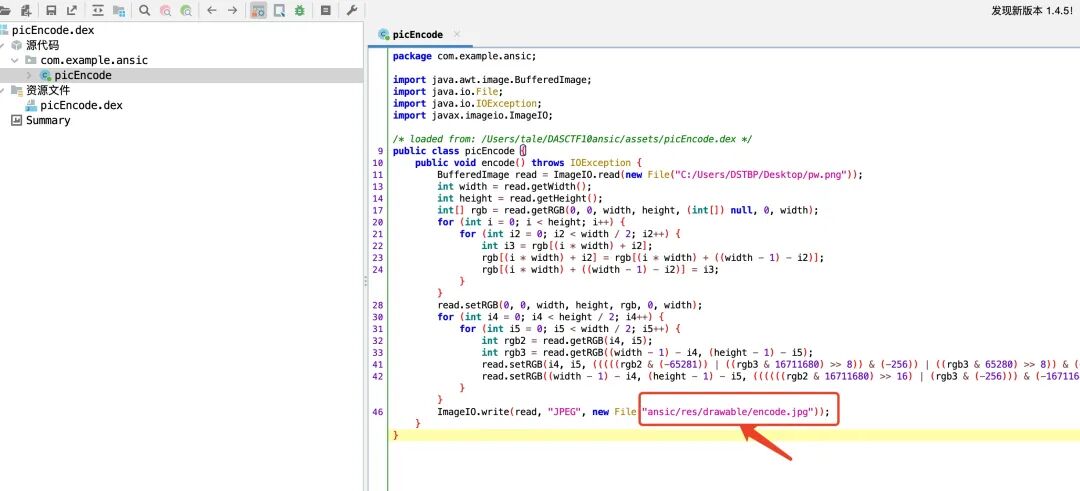Viewport: 1080px width, 491px height.
Task: Navigate back with the left arrow
Action: click(211, 10)
